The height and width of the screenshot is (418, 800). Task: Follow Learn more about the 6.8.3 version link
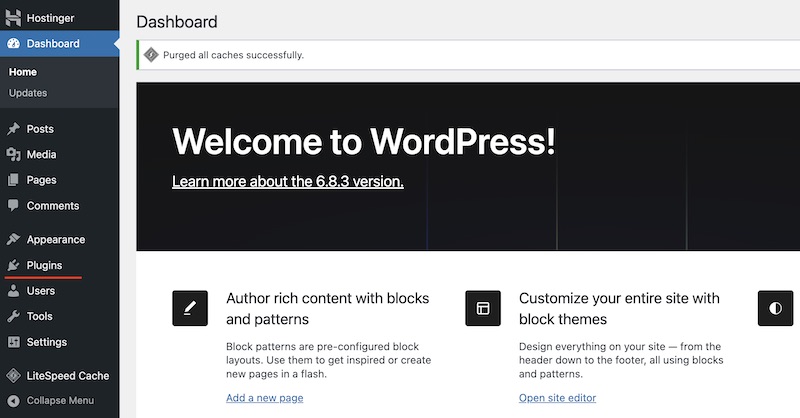[288, 182]
